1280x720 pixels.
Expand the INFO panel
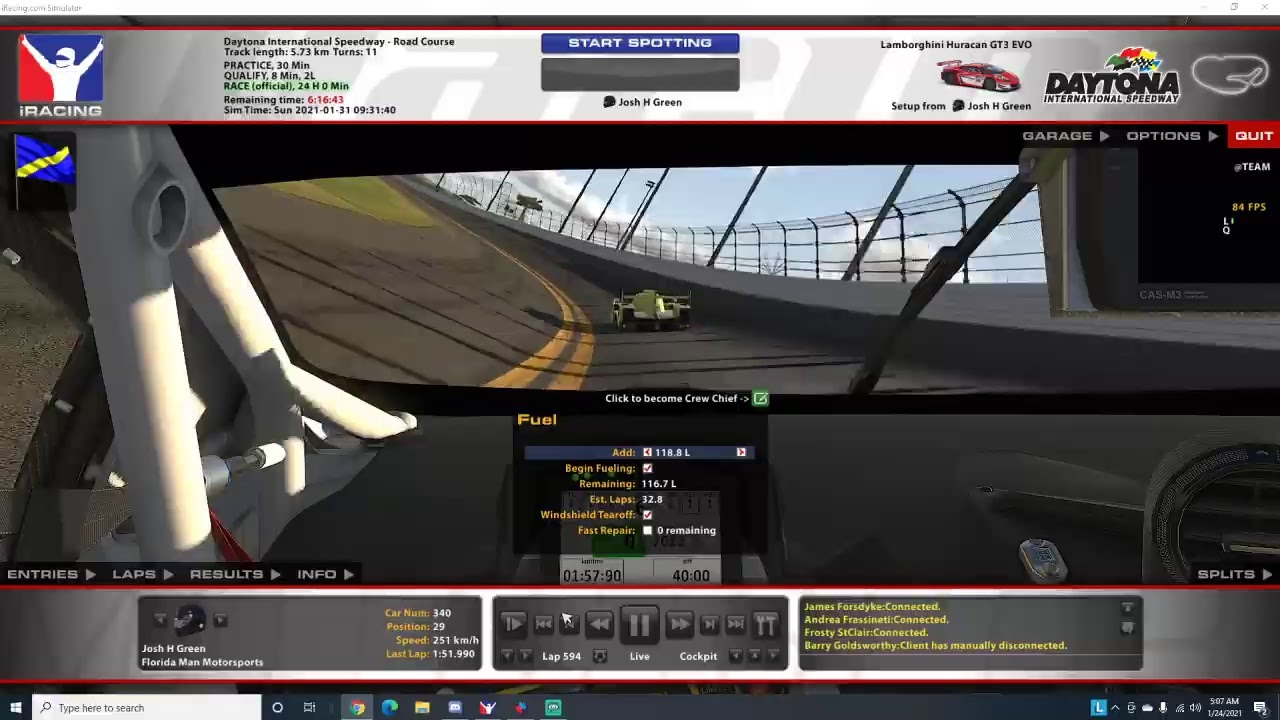pos(326,574)
